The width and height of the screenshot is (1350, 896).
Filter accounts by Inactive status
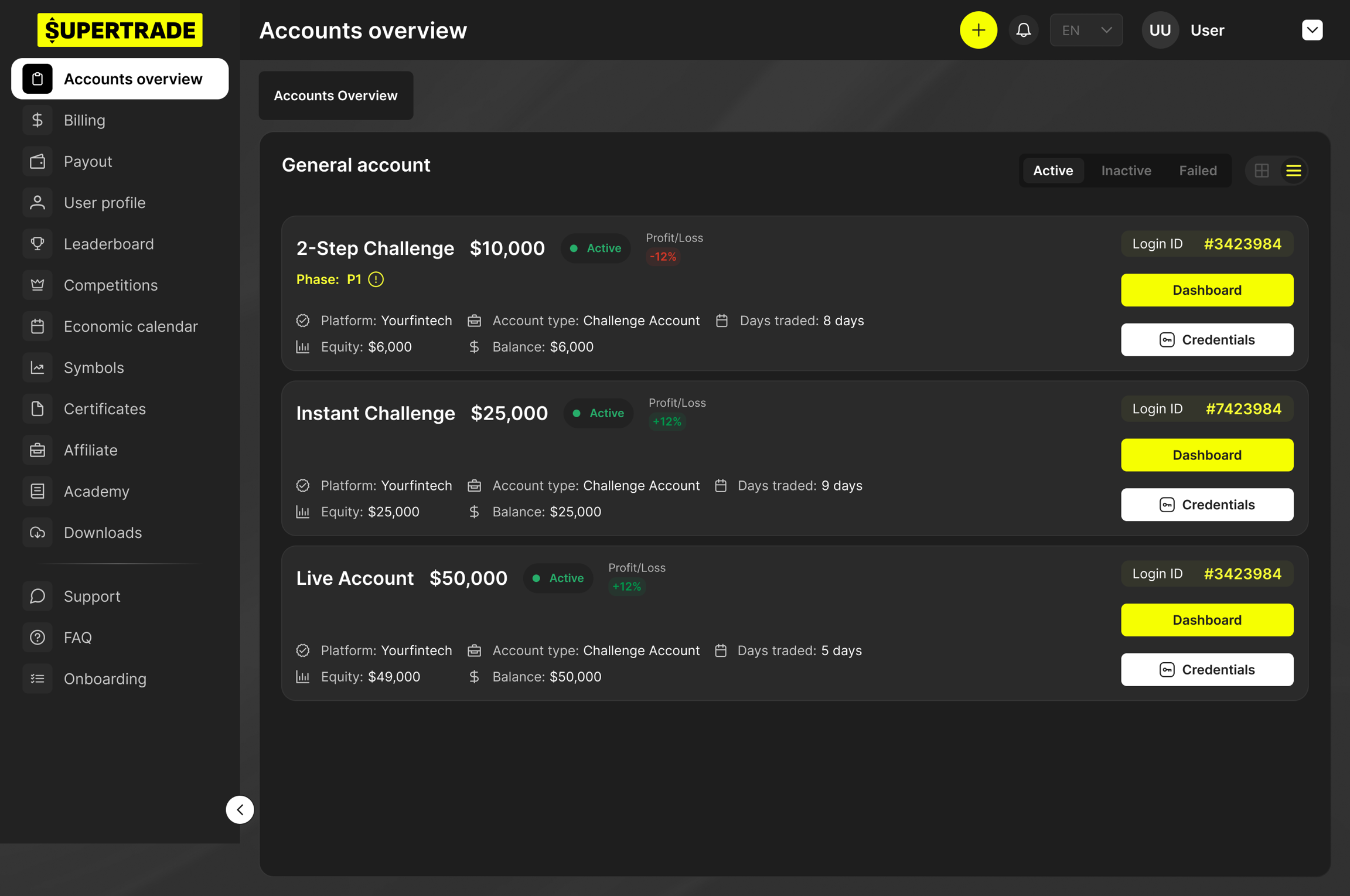tap(1126, 171)
